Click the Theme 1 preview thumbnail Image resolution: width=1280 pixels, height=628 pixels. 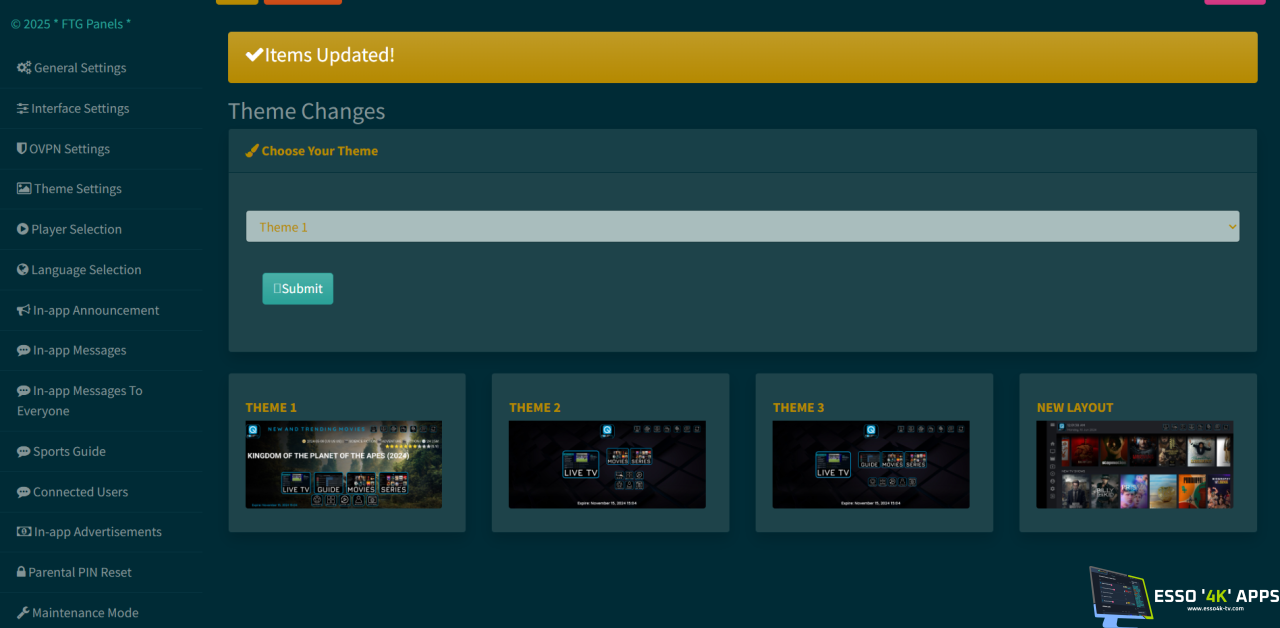[x=344, y=464]
